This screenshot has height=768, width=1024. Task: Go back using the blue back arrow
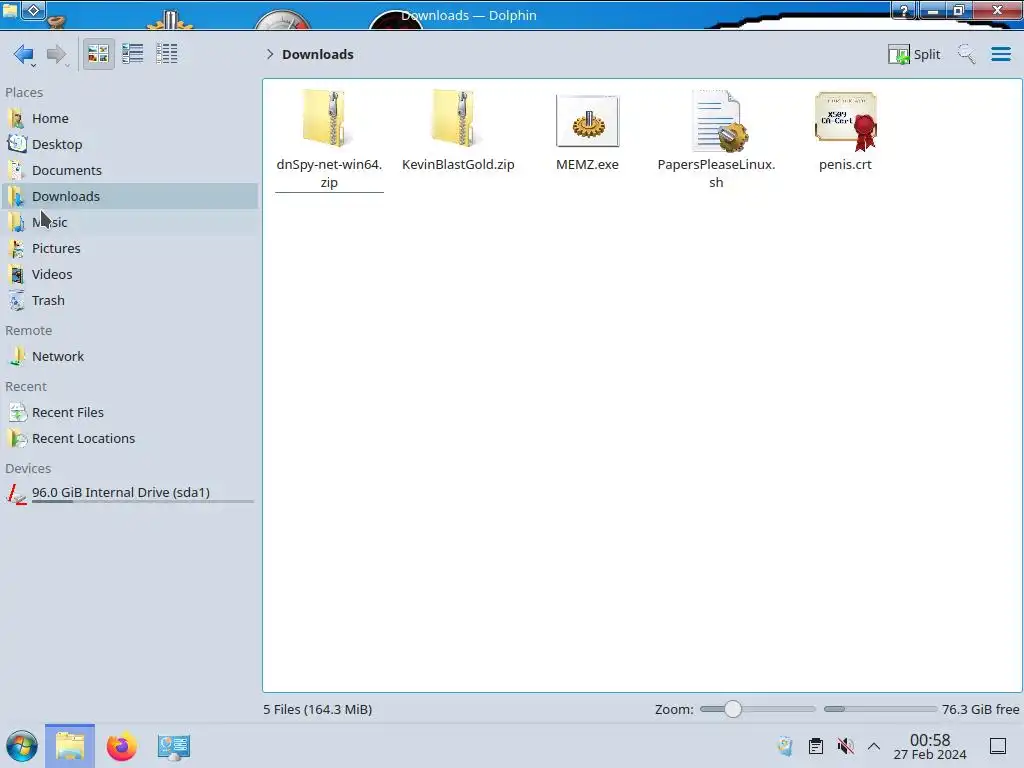pyautogui.click(x=24, y=54)
